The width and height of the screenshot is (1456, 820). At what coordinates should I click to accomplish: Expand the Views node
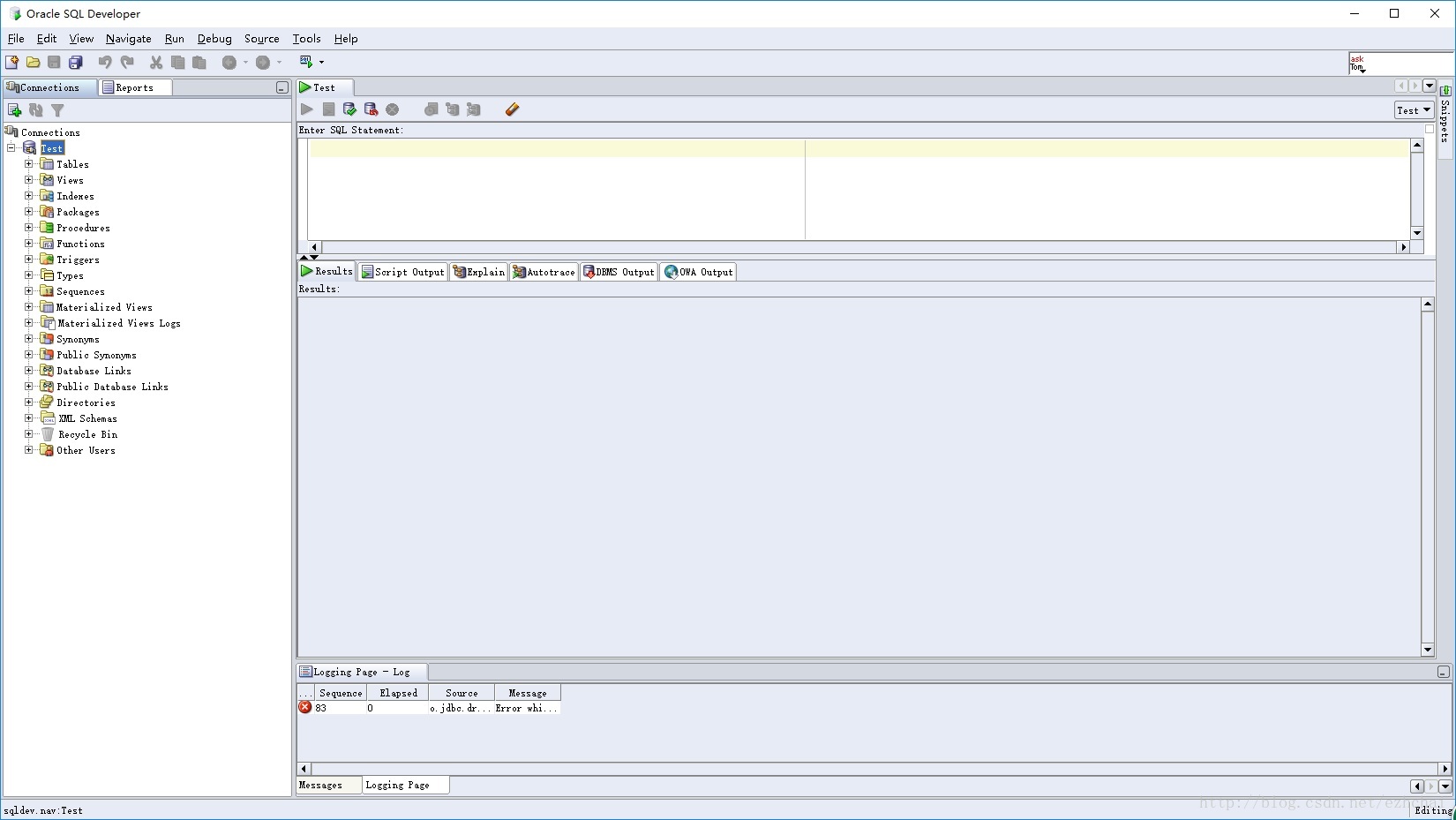click(x=28, y=180)
